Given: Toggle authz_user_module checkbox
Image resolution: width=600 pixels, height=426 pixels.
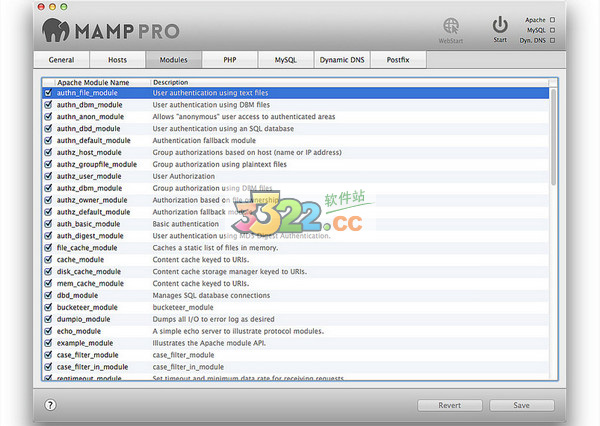Looking at the screenshot, I should (x=48, y=176).
